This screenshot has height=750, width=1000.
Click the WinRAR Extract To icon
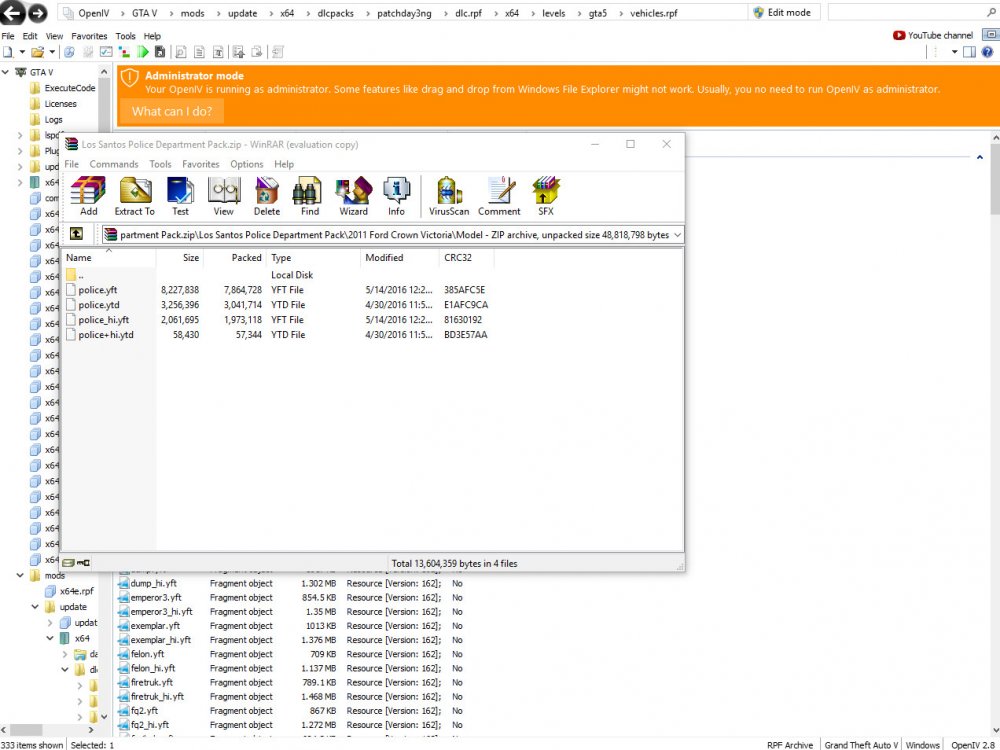[x=135, y=196]
